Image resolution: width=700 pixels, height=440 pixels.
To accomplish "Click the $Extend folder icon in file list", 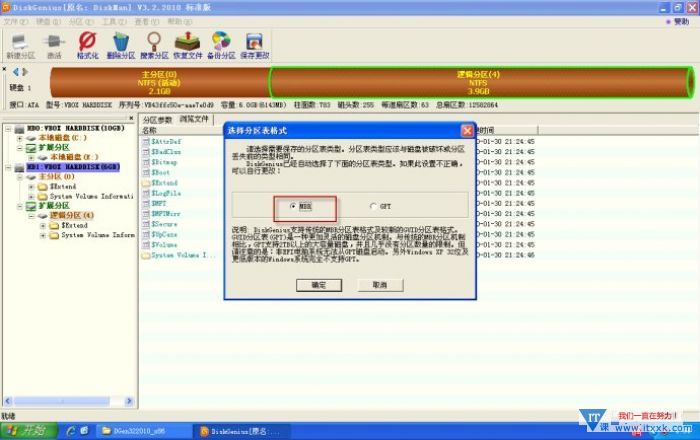I will [x=146, y=183].
